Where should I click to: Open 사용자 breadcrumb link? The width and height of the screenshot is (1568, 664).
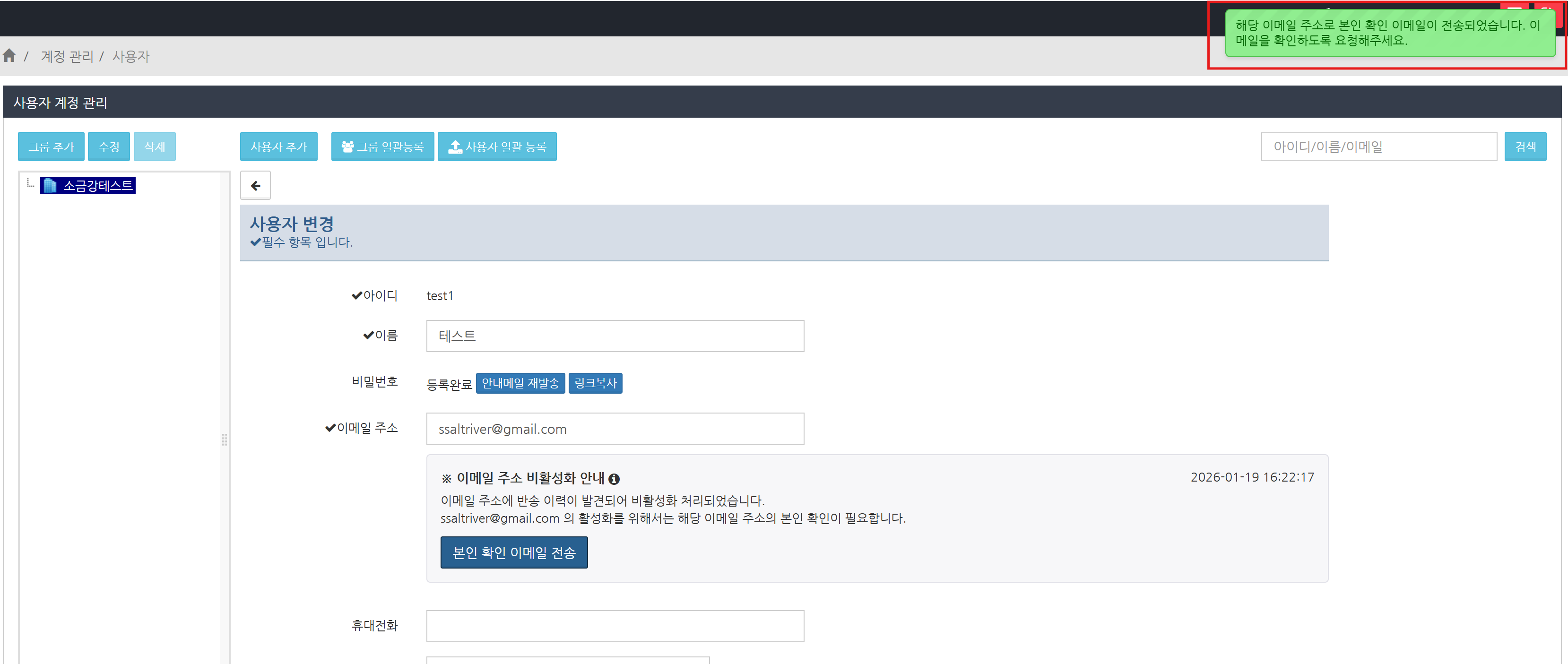pos(131,57)
